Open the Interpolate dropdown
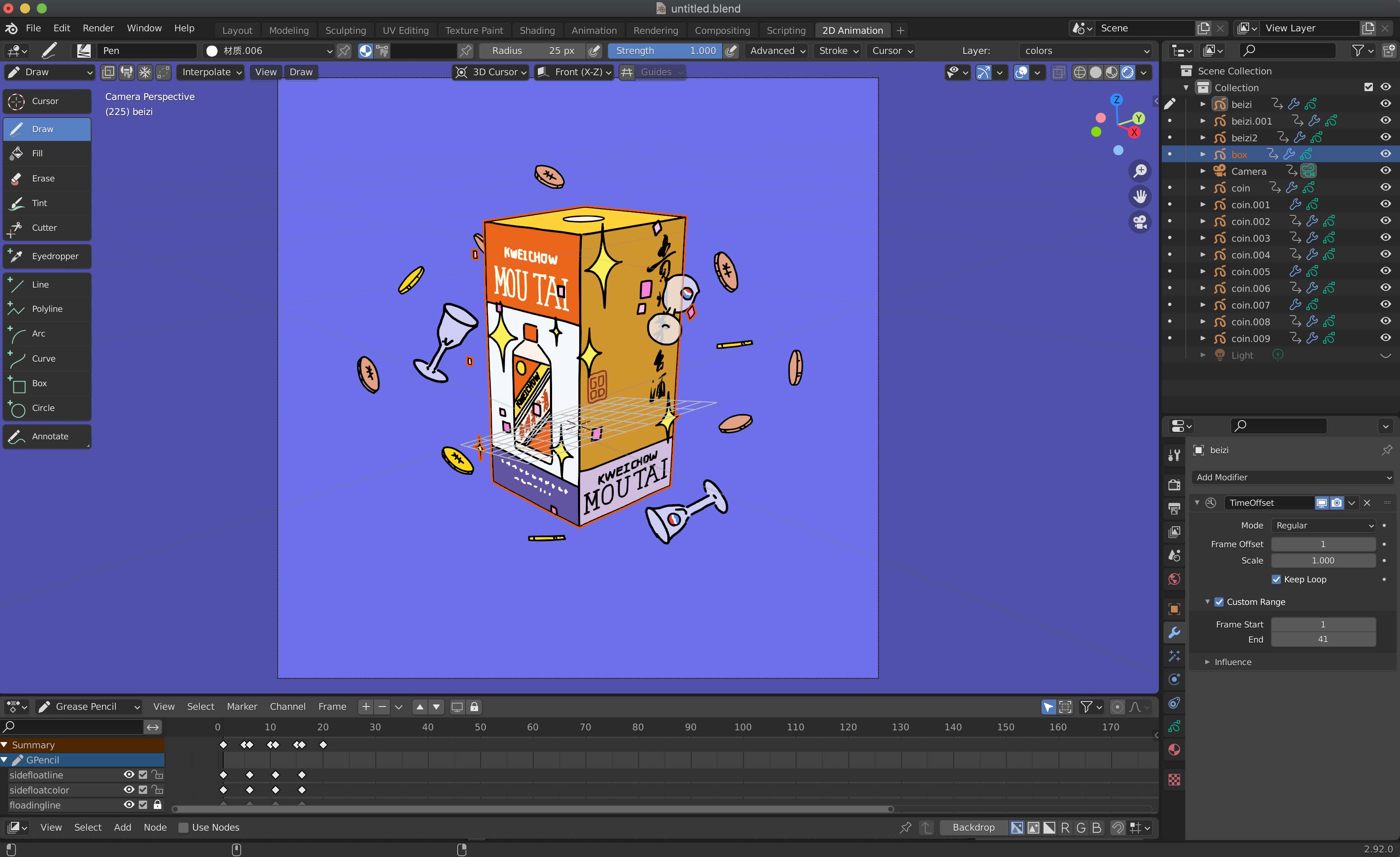This screenshot has width=1400, height=857. [x=210, y=72]
